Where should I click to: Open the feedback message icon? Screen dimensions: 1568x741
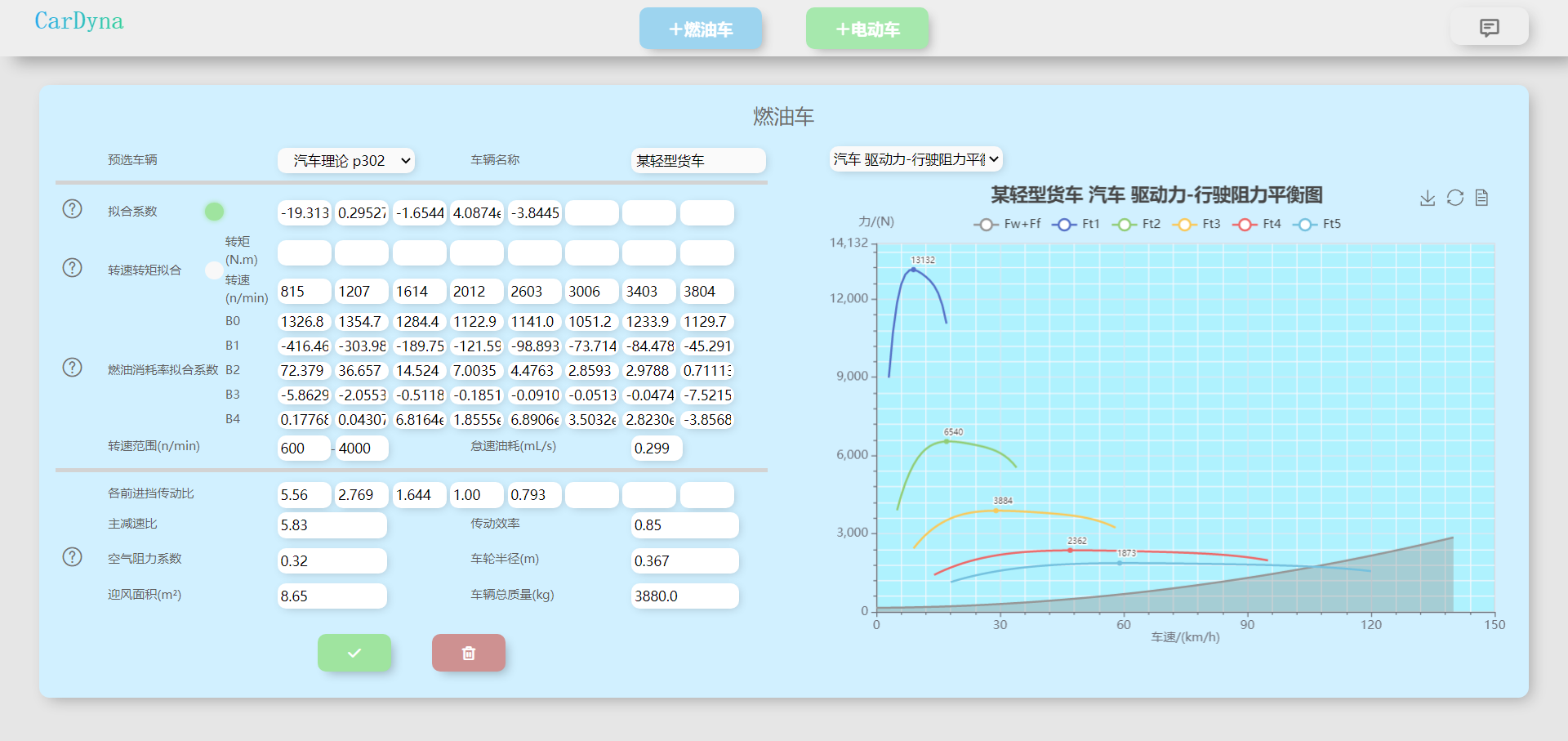(x=1489, y=28)
